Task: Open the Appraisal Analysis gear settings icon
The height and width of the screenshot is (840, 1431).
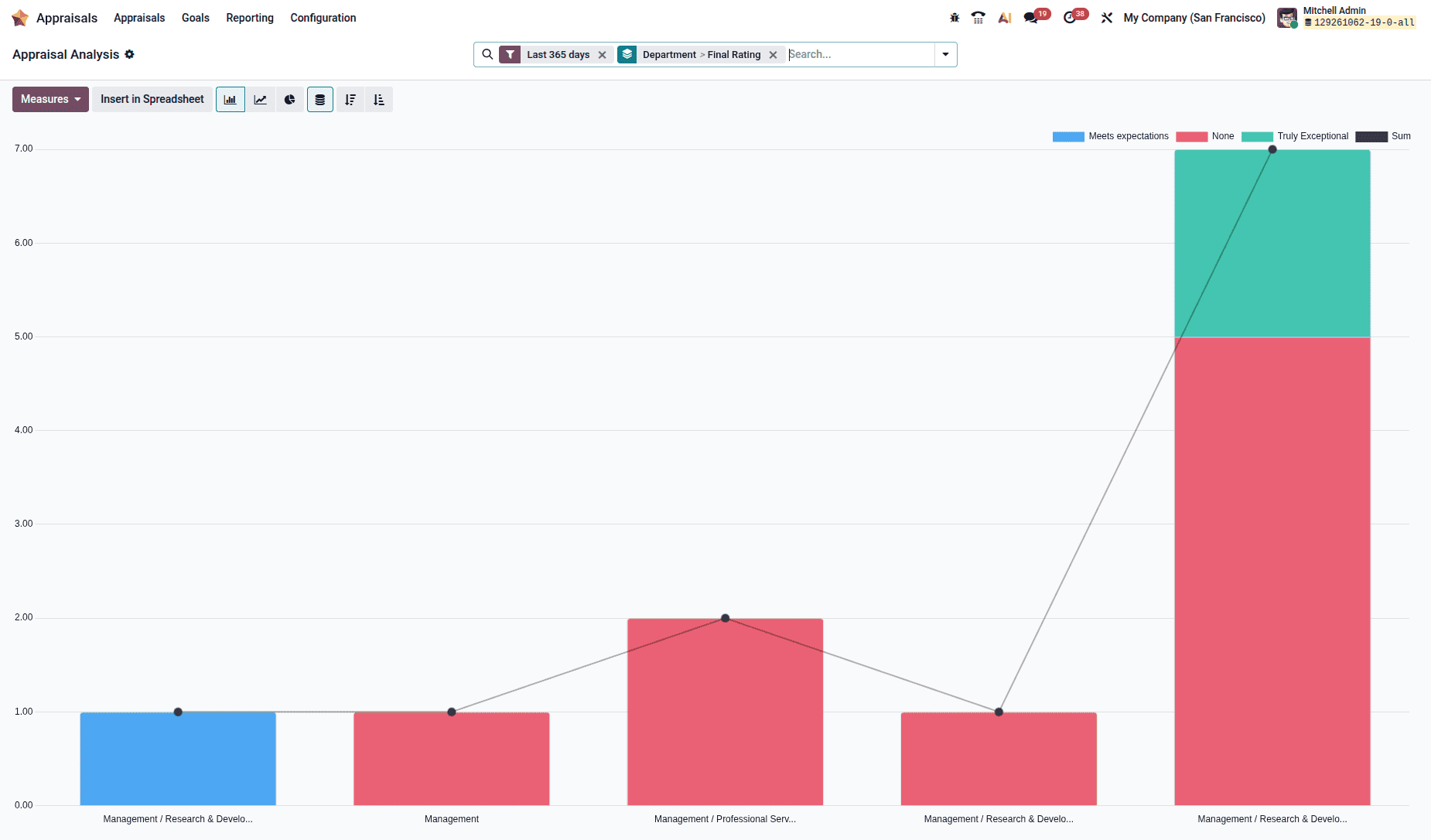Action: coord(129,54)
